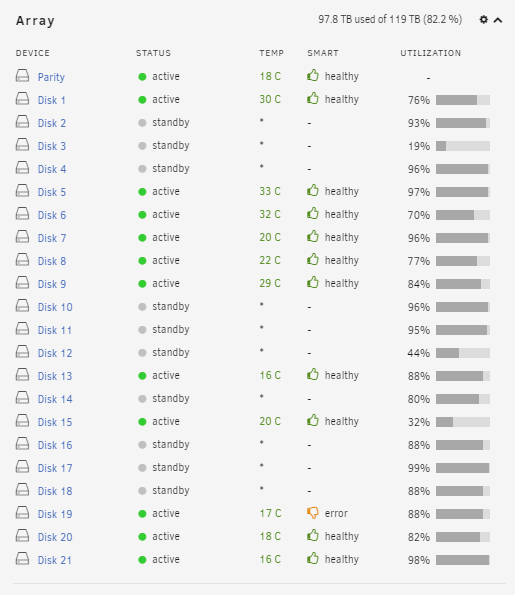Click the green active status dot for Disk 5
The width and height of the screenshot is (515, 595).
[x=142, y=192]
